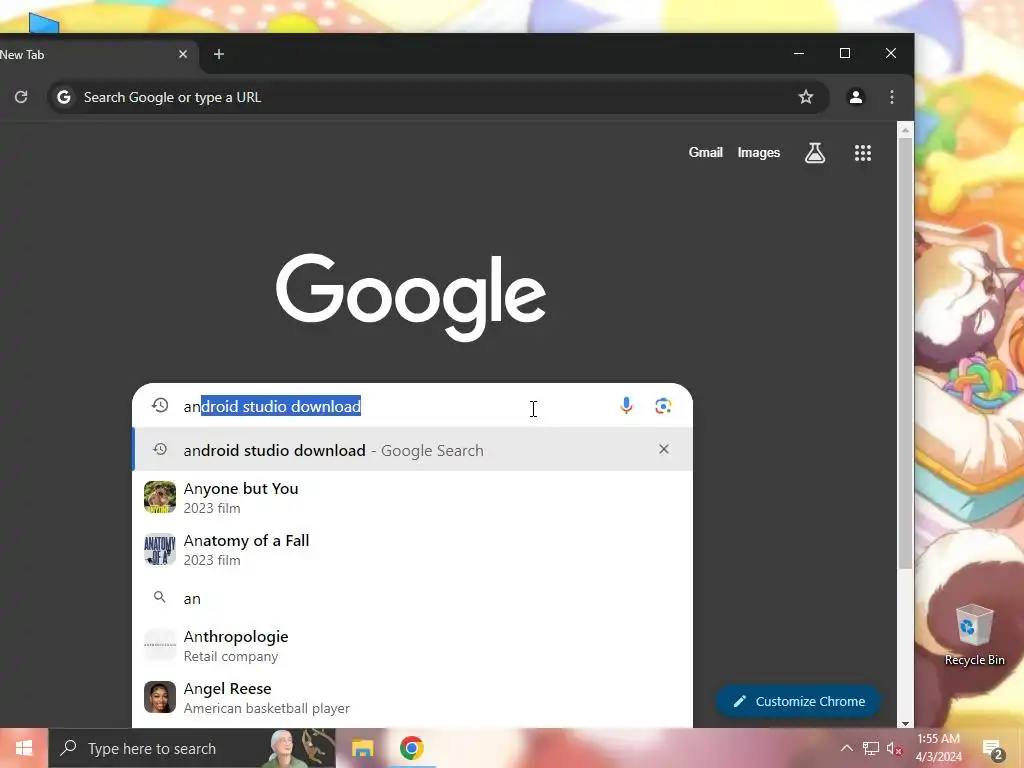Show hidden tray icons chevron
The image size is (1024, 768).
pyautogui.click(x=846, y=748)
